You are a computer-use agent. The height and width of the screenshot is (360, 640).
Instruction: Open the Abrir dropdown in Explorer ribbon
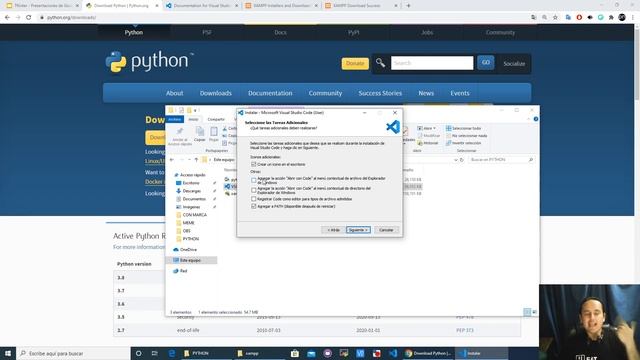tap(427, 128)
